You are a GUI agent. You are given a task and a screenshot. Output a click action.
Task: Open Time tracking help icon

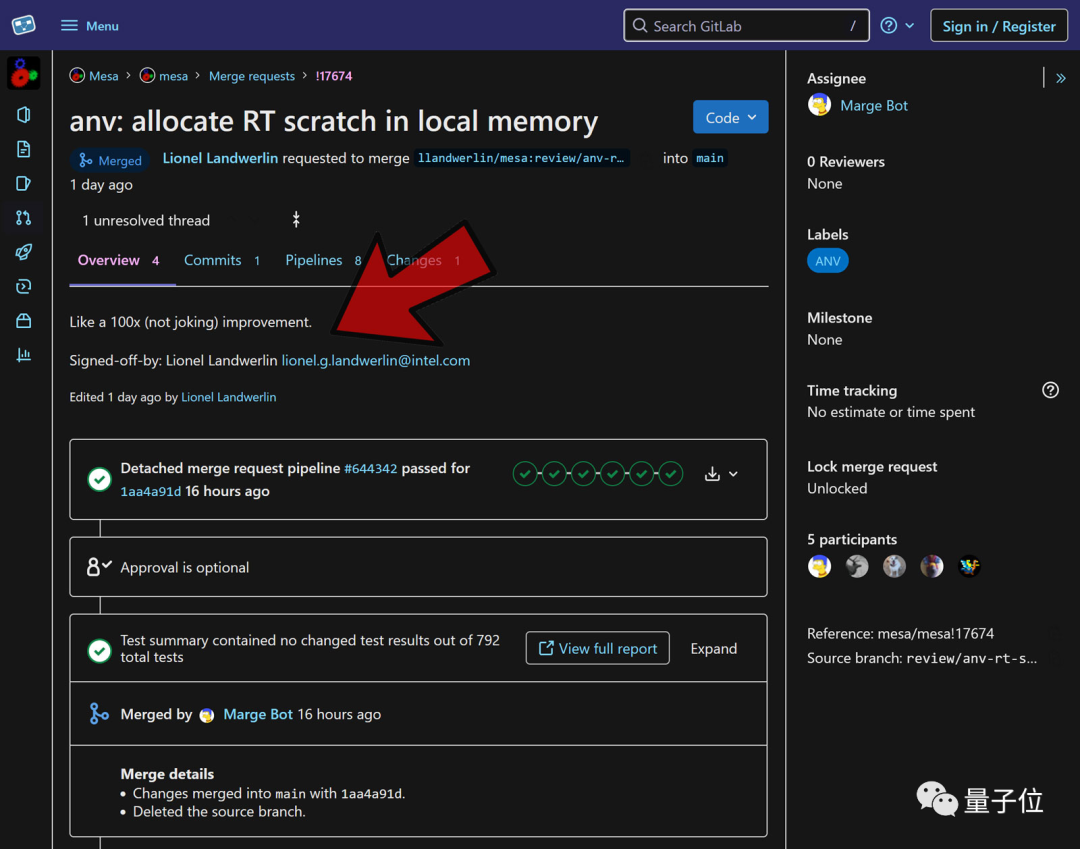1050,390
